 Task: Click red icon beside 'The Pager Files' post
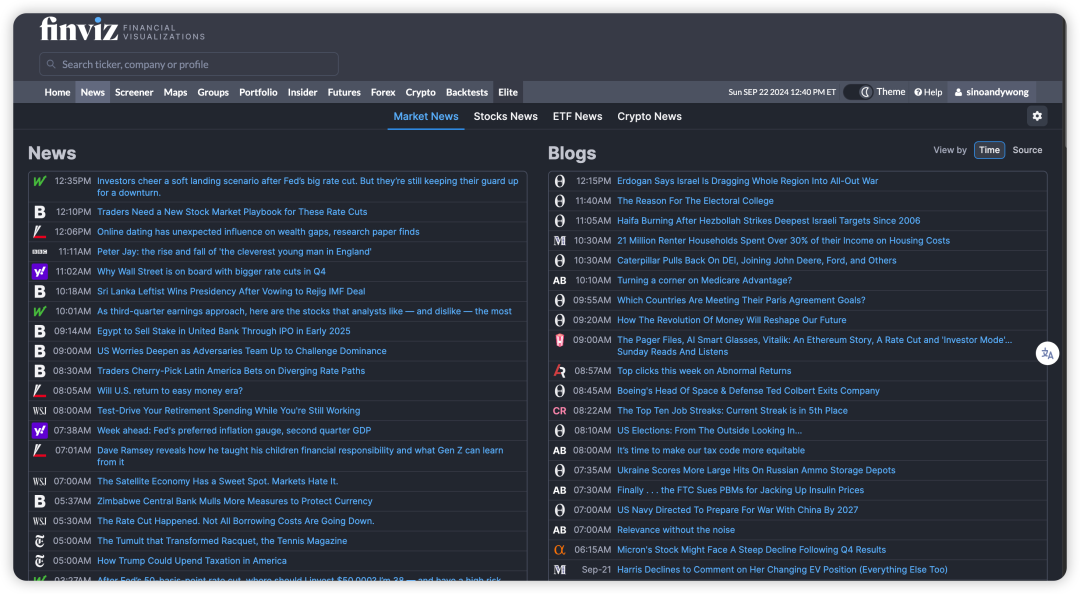pyautogui.click(x=560, y=340)
